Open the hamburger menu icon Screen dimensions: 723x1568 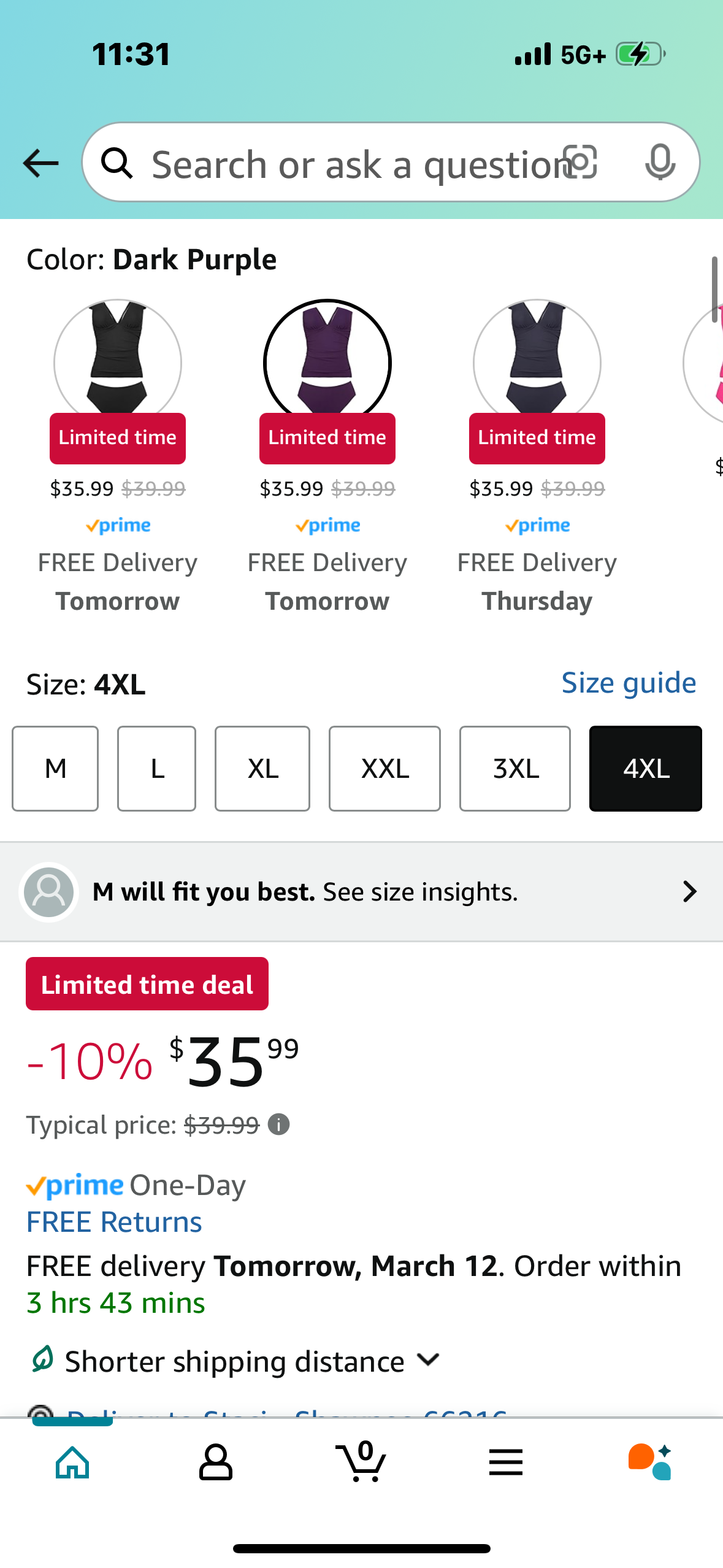pos(506,1462)
